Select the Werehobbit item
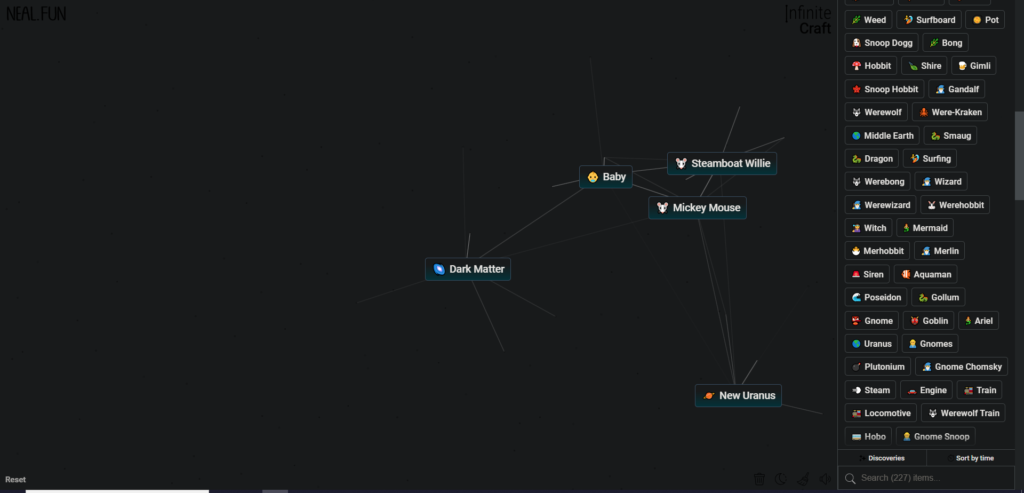 [955, 205]
